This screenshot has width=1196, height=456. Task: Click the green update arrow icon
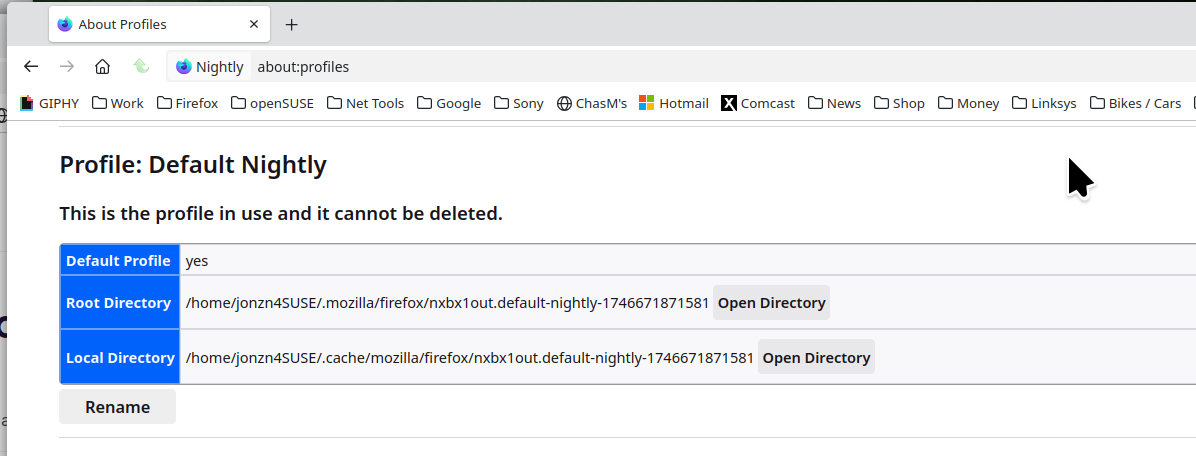tap(141, 67)
